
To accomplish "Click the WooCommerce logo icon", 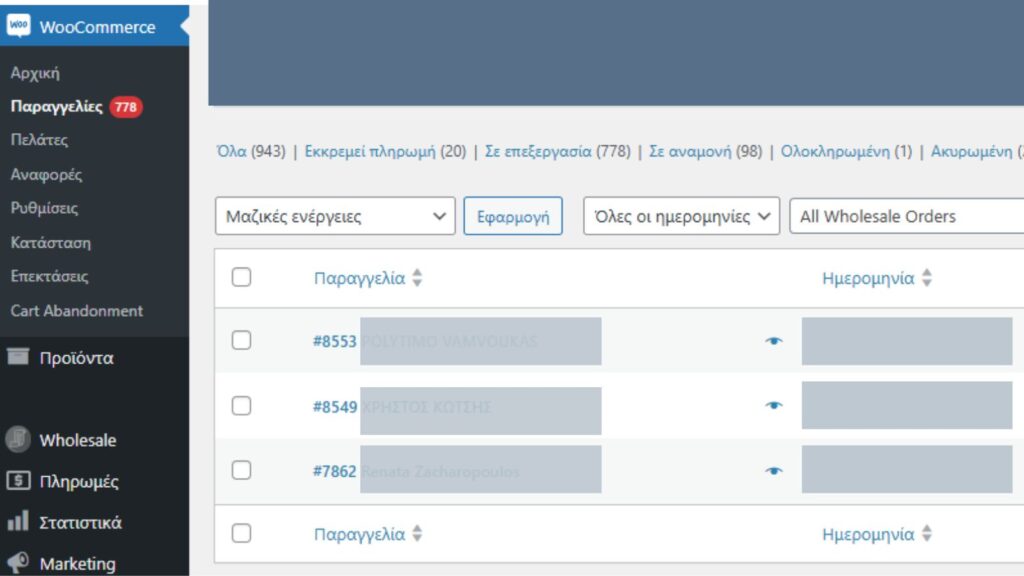I will pyautogui.click(x=21, y=27).
